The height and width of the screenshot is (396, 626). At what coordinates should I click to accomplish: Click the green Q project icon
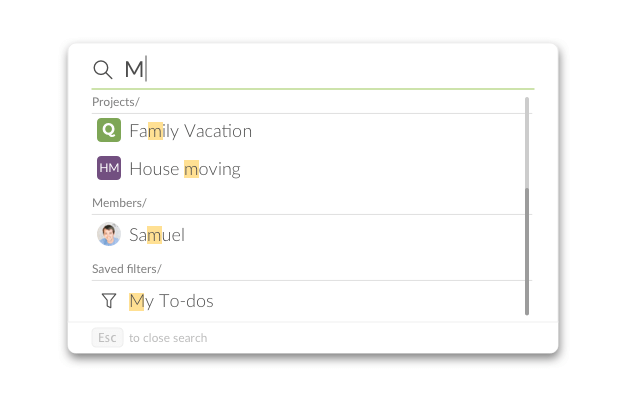[x=109, y=130]
